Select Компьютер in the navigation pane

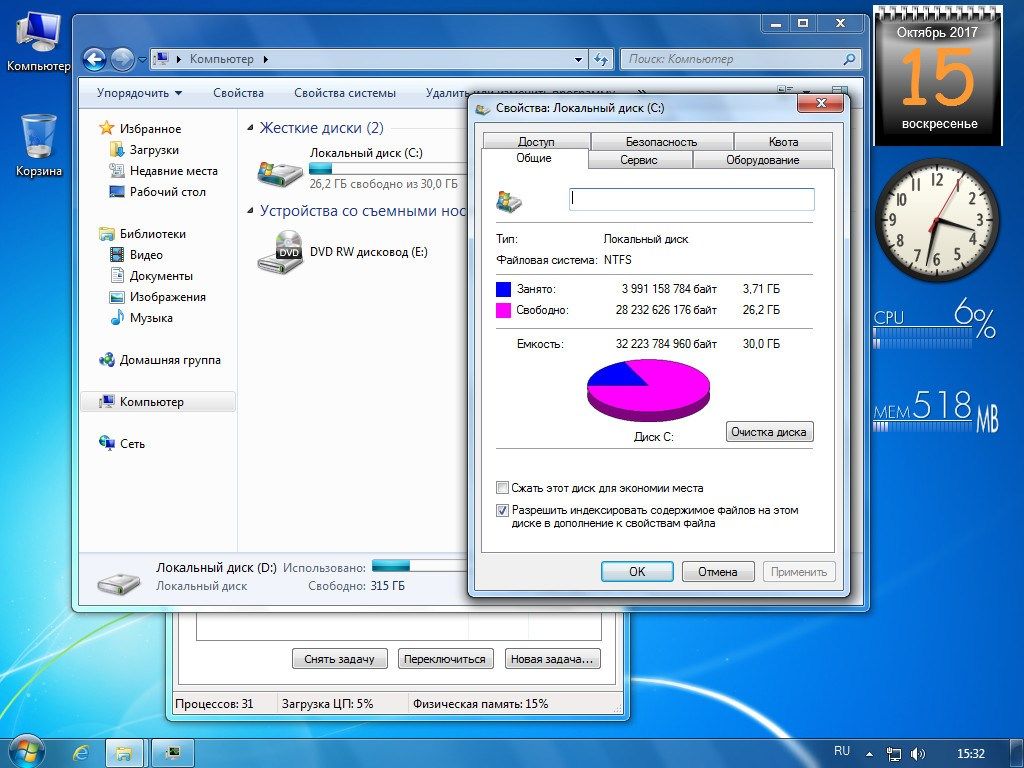coord(157,402)
